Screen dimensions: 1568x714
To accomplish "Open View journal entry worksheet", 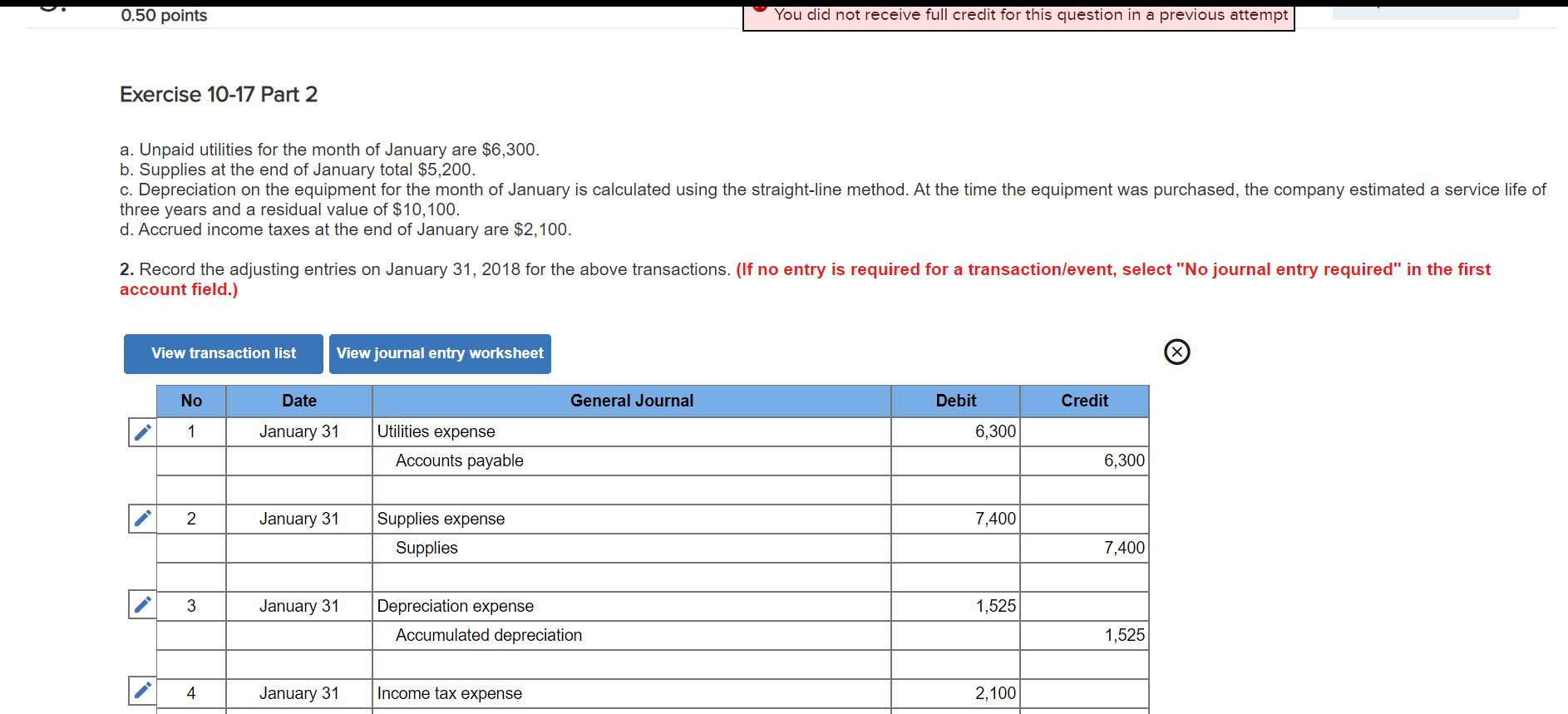I will 440,353.
